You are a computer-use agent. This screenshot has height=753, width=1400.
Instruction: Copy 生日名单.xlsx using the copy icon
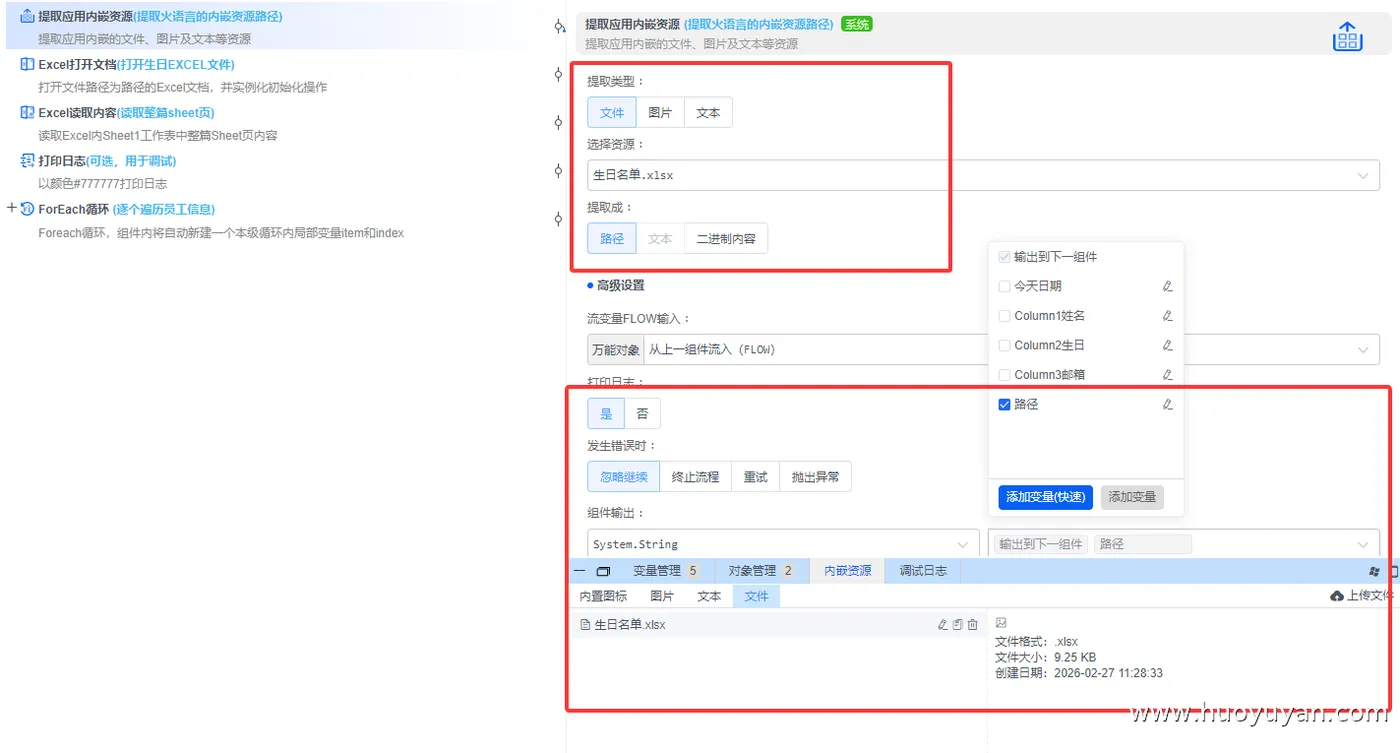tap(957, 624)
